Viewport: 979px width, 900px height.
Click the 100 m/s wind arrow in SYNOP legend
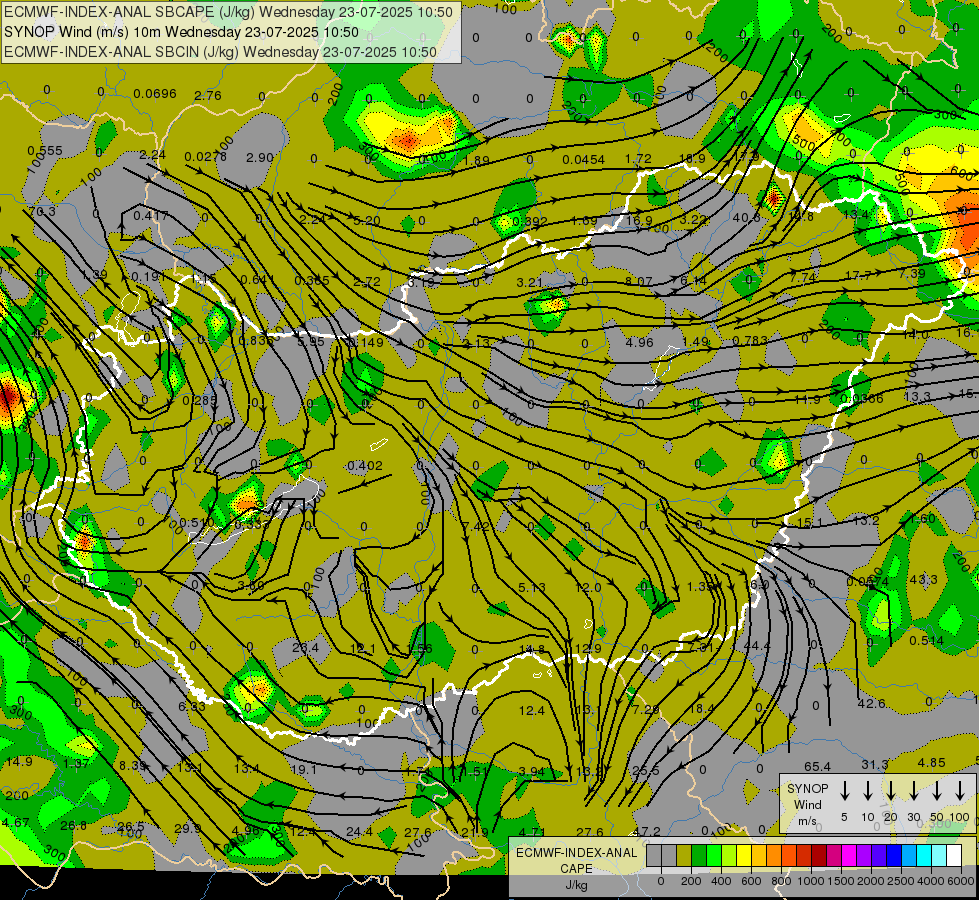(960, 791)
